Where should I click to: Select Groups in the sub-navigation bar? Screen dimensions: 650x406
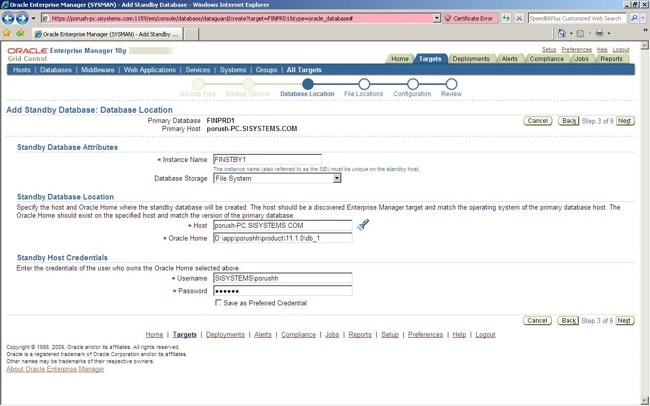[x=266, y=70]
